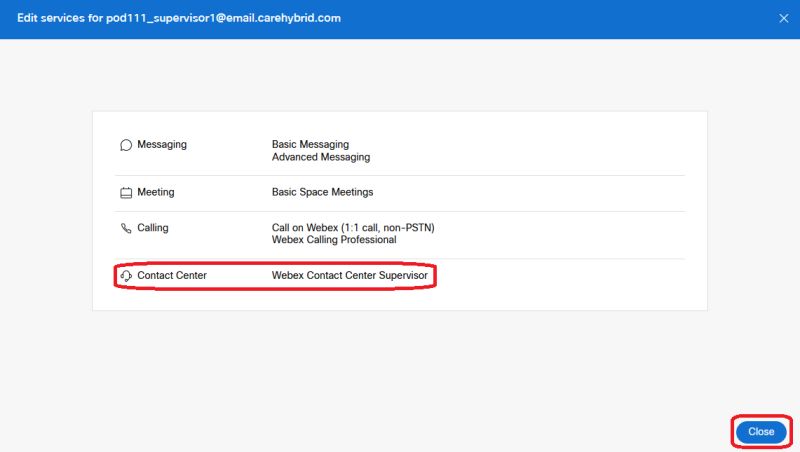Image resolution: width=800 pixels, height=452 pixels.
Task: Click Webex Calling Professional text
Action: [334, 240]
